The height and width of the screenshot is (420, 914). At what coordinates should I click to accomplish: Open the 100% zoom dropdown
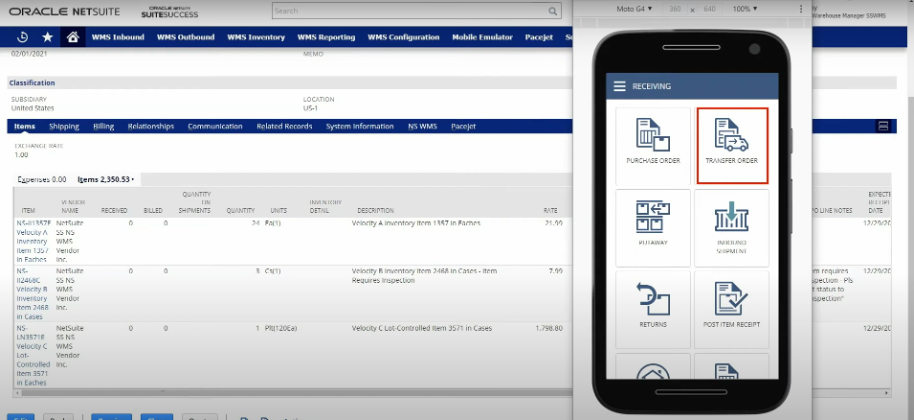tap(744, 9)
